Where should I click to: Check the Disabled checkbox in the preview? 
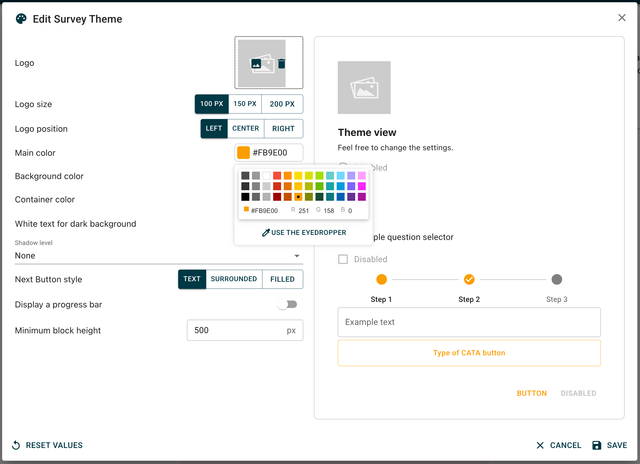click(343, 260)
